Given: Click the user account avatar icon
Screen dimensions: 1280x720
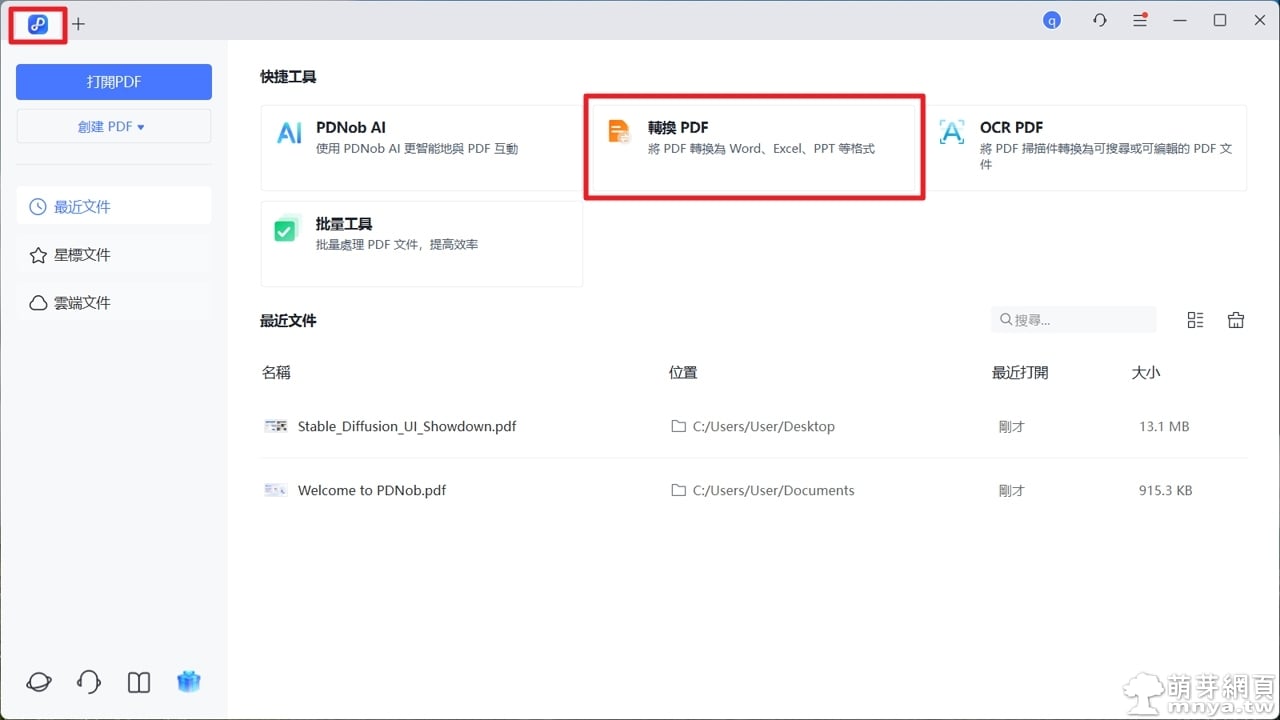Looking at the screenshot, I should (1051, 20).
